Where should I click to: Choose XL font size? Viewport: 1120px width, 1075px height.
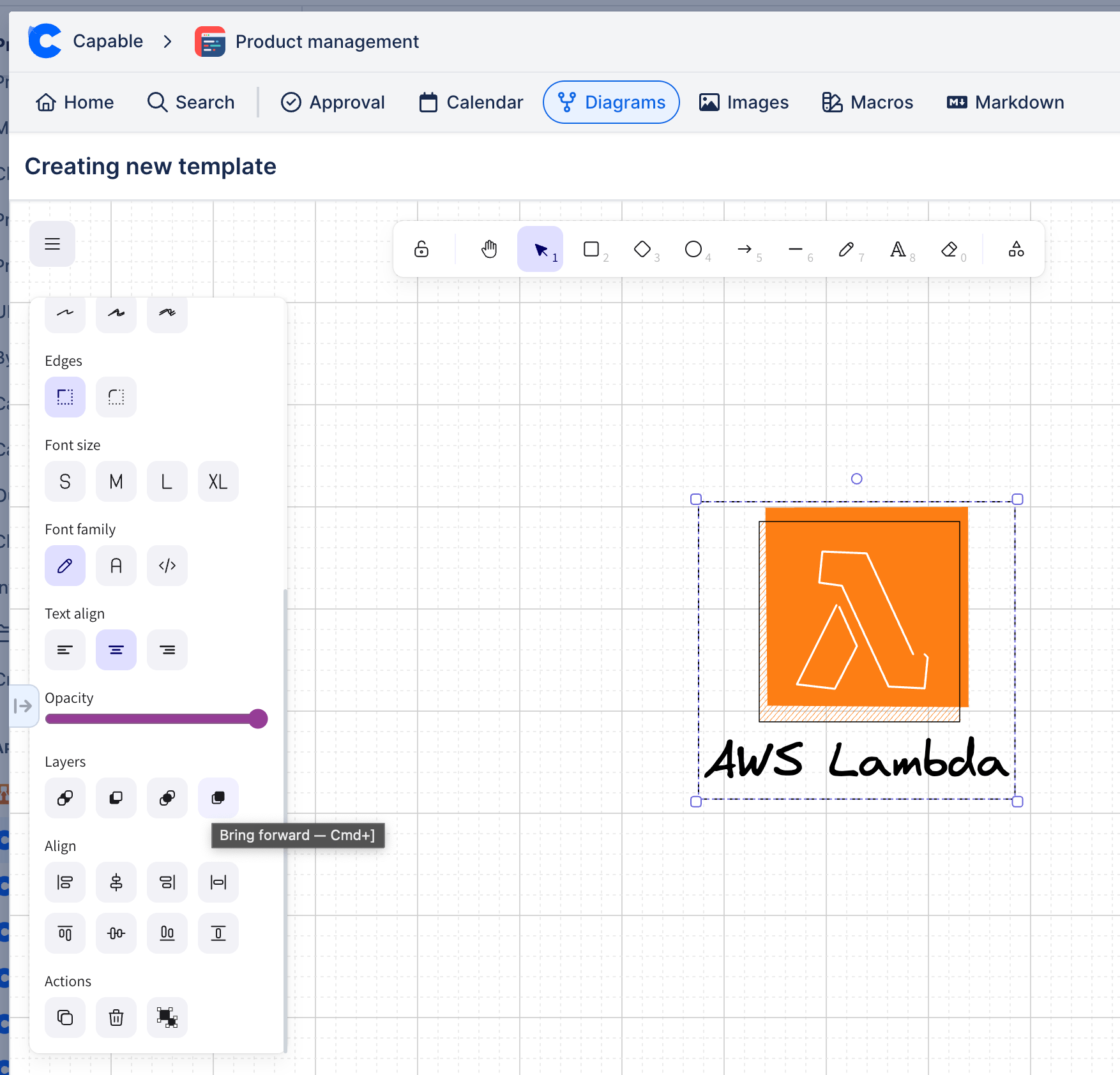tap(218, 481)
